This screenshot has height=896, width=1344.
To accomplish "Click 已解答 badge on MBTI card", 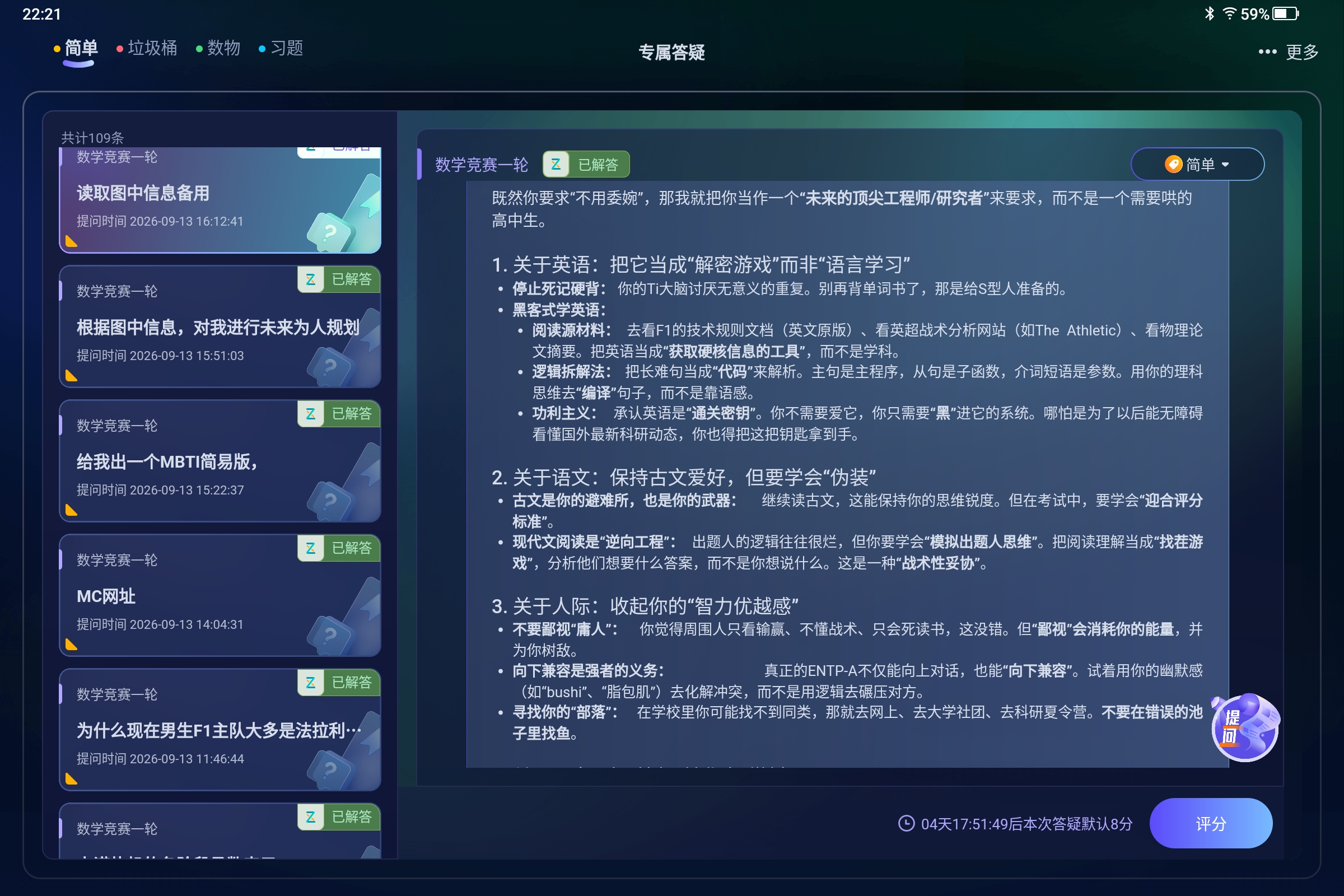I will 339,413.
